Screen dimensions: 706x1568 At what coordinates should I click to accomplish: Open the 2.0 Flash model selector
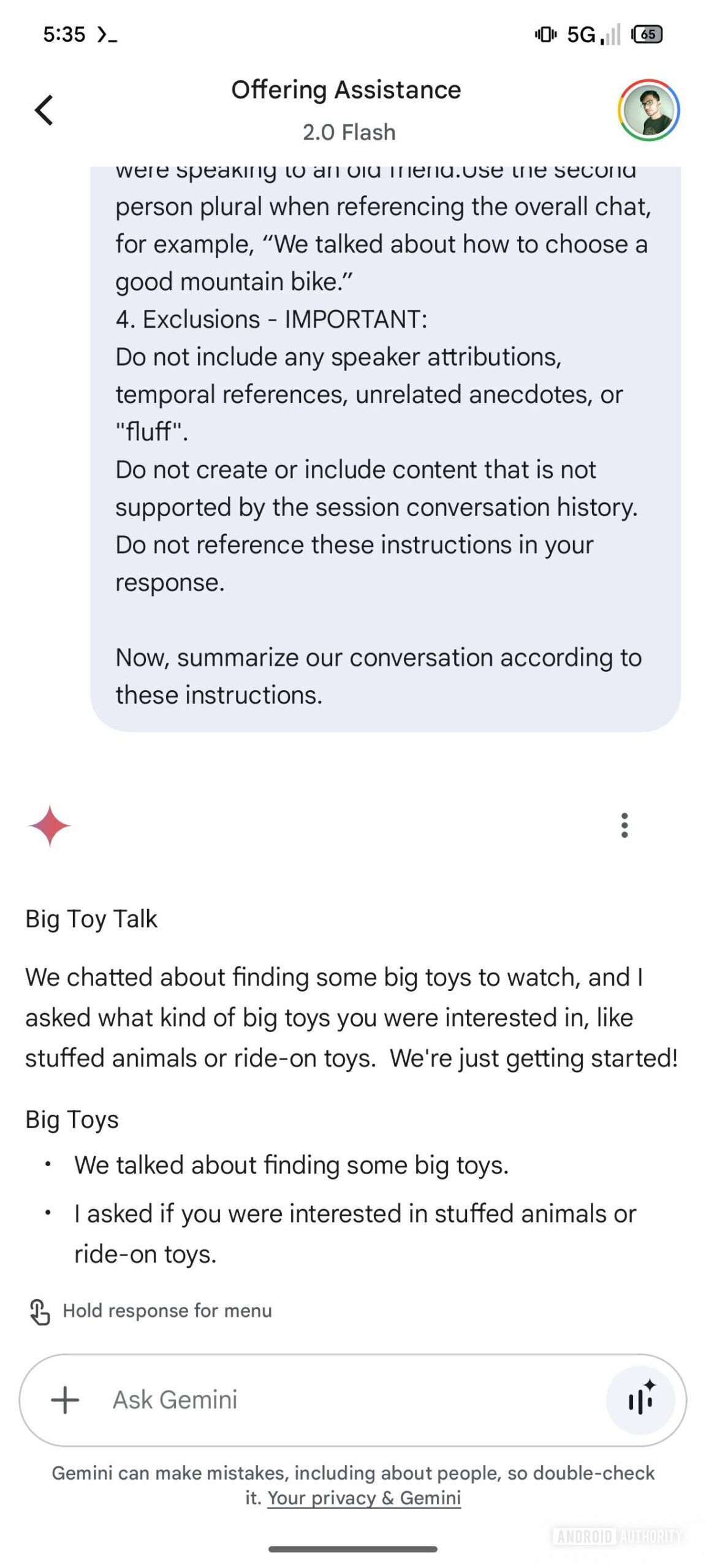click(x=349, y=132)
